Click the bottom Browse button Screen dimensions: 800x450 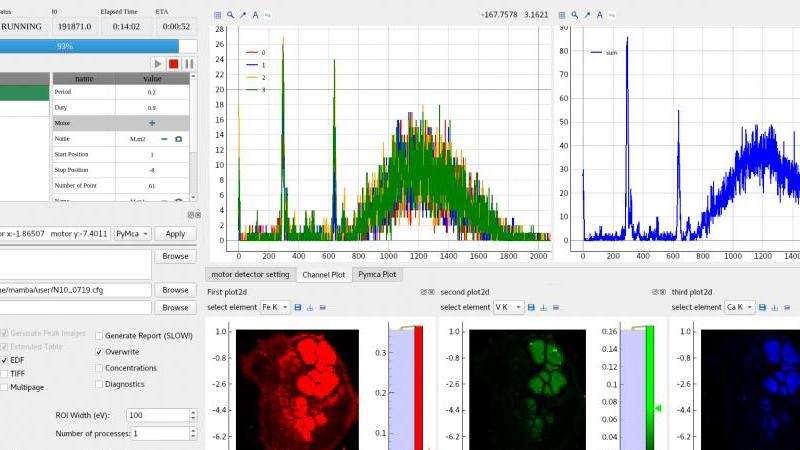click(175, 308)
